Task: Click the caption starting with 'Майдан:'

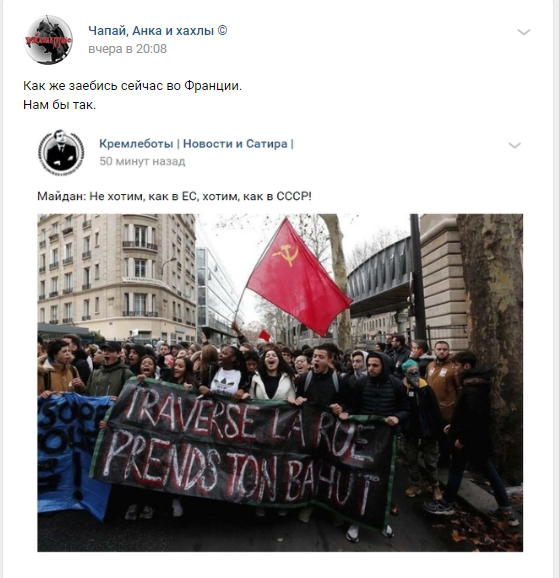Action: (174, 196)
